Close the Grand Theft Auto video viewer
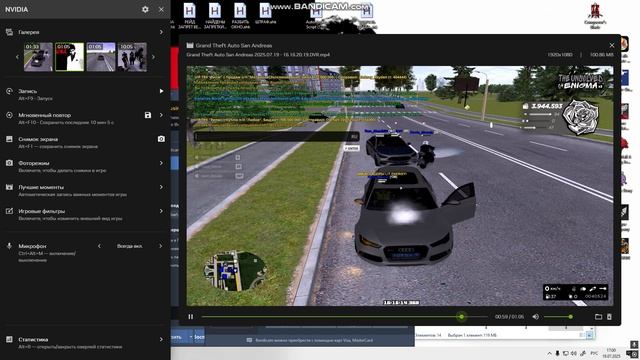The height and width of the screenshot is (360, 640). pyautogui.click(x=611, y=45)
